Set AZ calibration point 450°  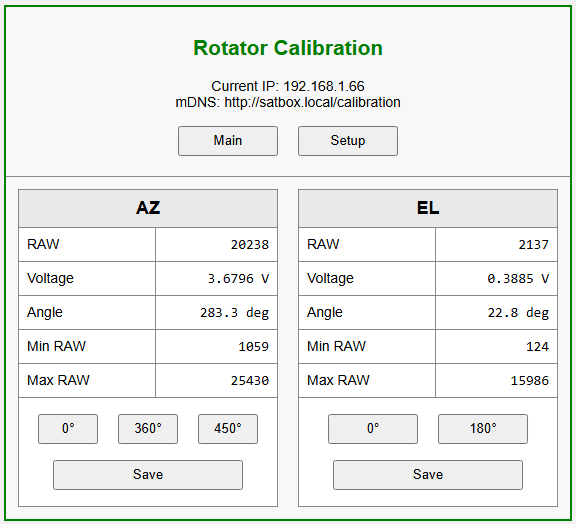coord(228,429)
